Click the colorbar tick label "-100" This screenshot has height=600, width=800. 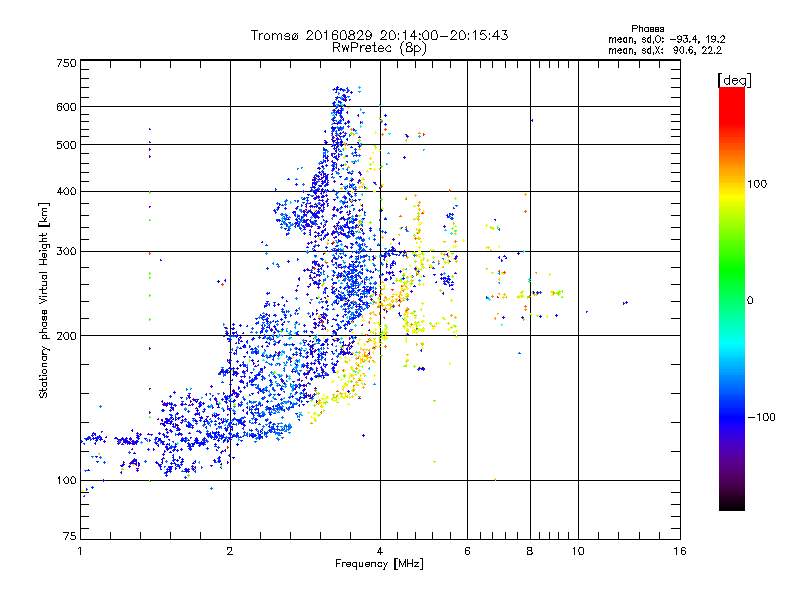(761, 417)
